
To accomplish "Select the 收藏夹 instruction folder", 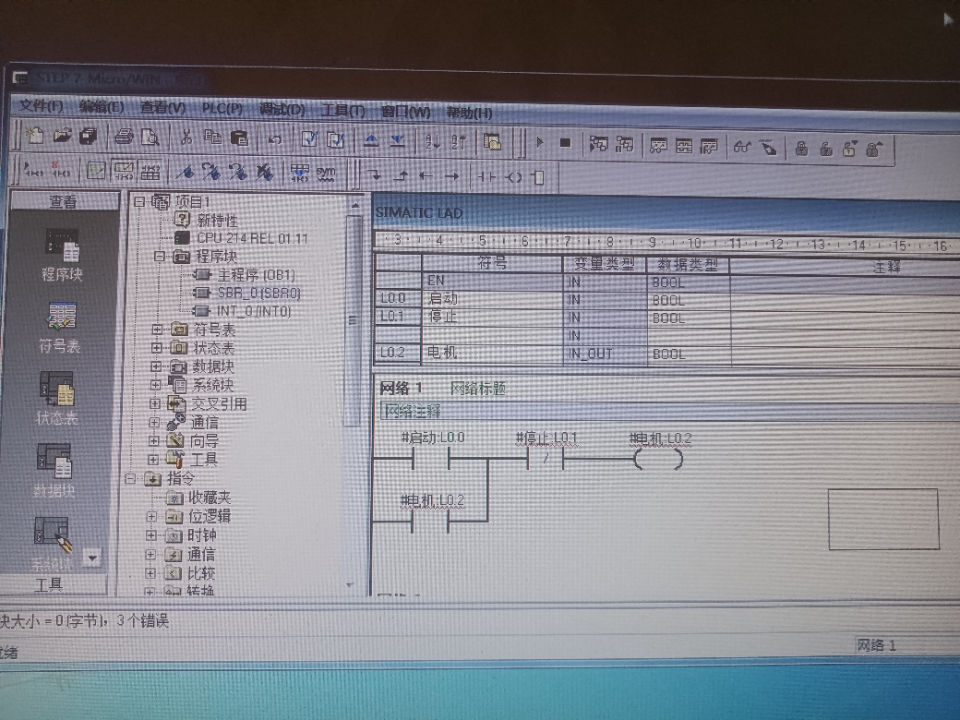I will (209, 498).
